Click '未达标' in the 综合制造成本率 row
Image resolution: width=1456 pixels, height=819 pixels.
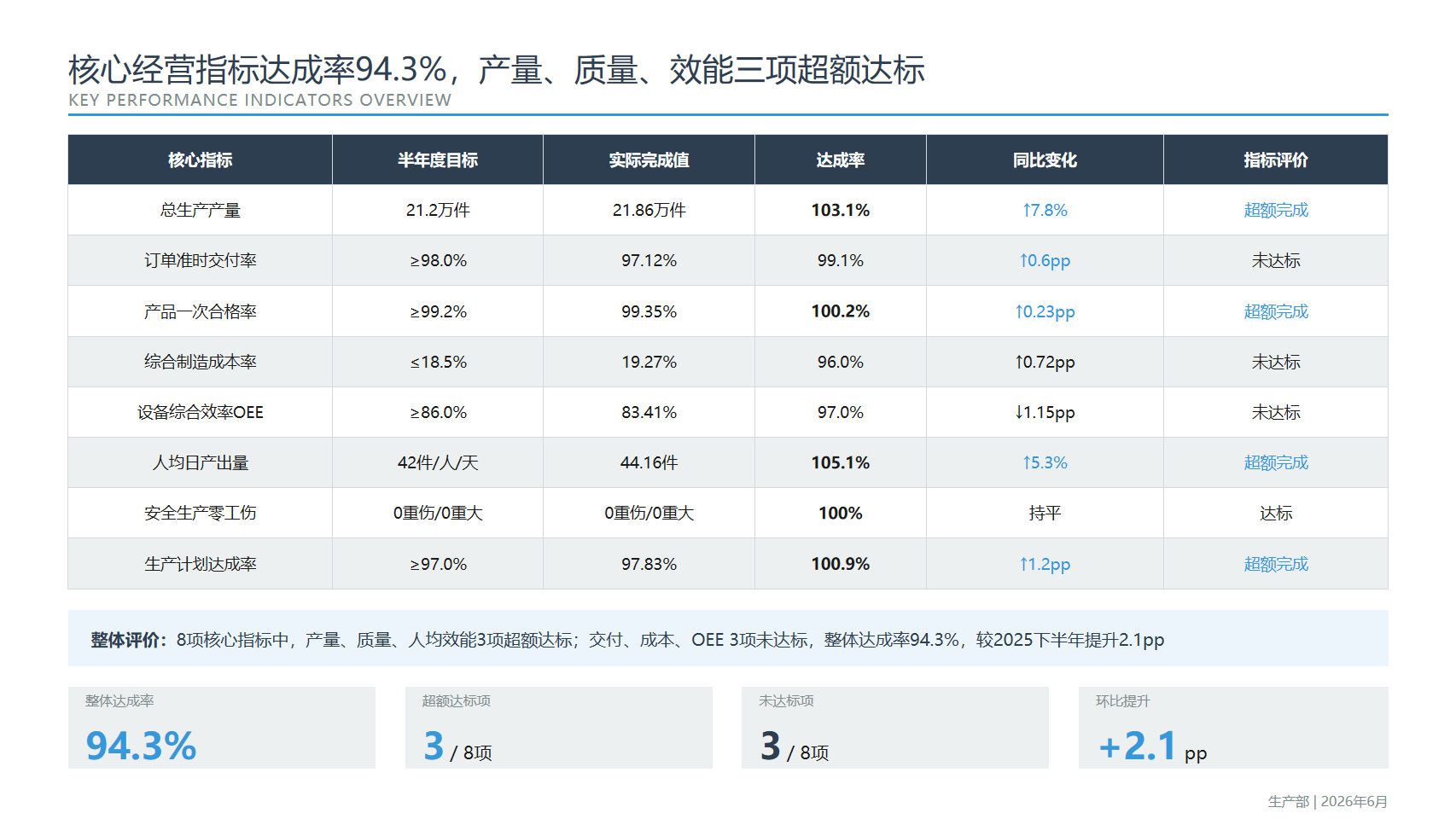point(1276,362)
